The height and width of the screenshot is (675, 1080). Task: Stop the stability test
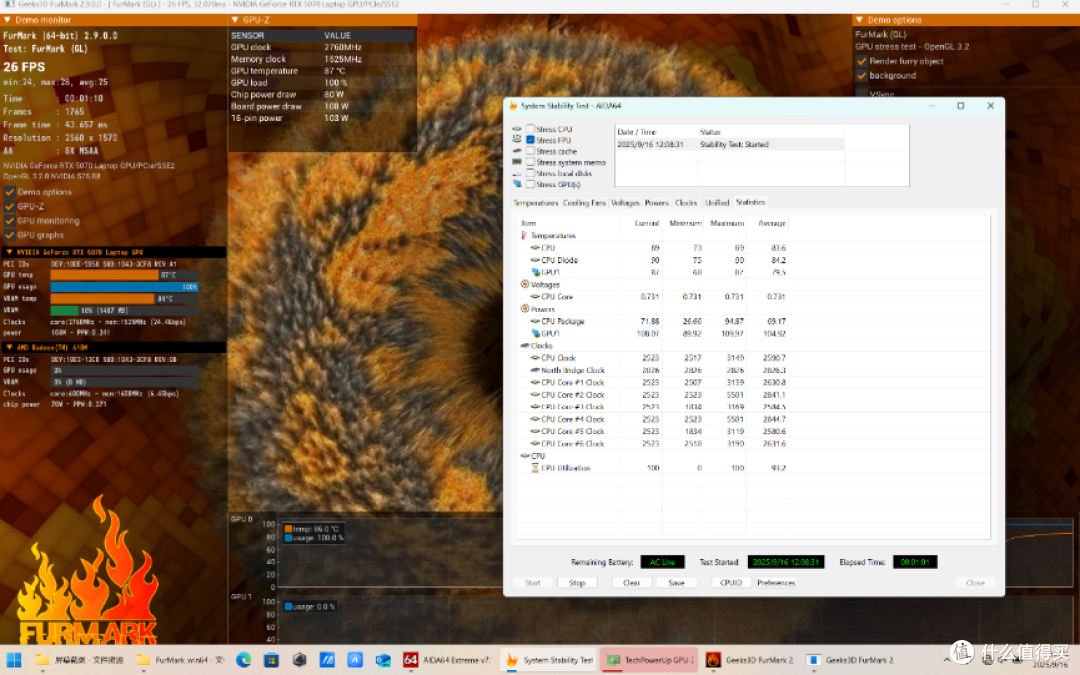coord(577,583)
